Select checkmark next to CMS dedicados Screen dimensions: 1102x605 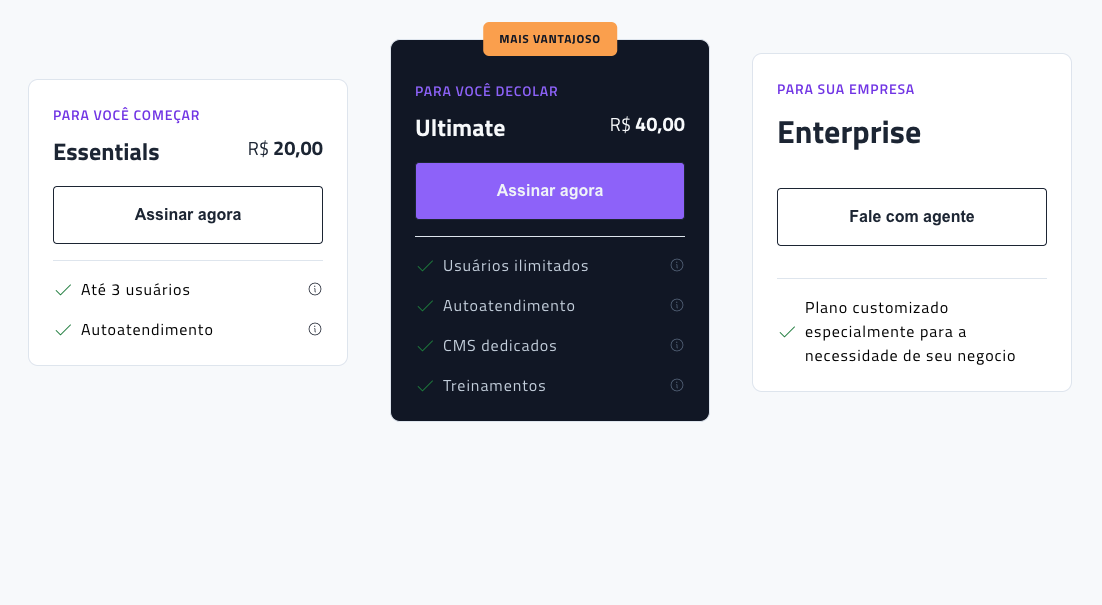424,345
